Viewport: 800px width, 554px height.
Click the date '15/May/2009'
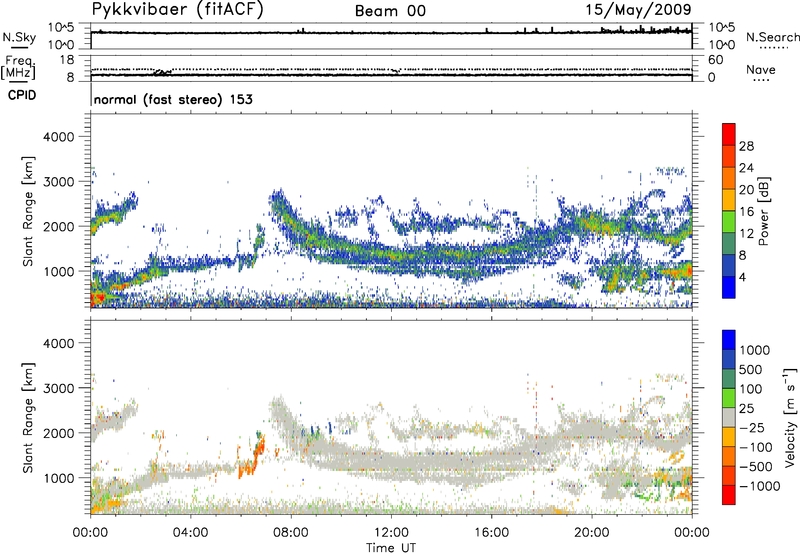[x=638, y=10]
